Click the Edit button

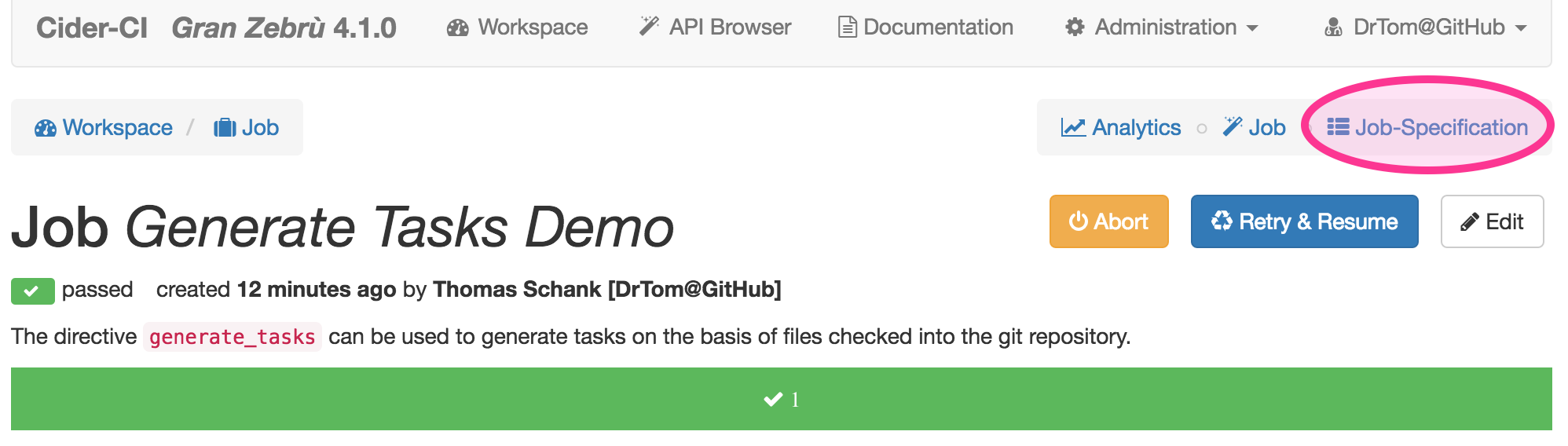[1492, 221]
